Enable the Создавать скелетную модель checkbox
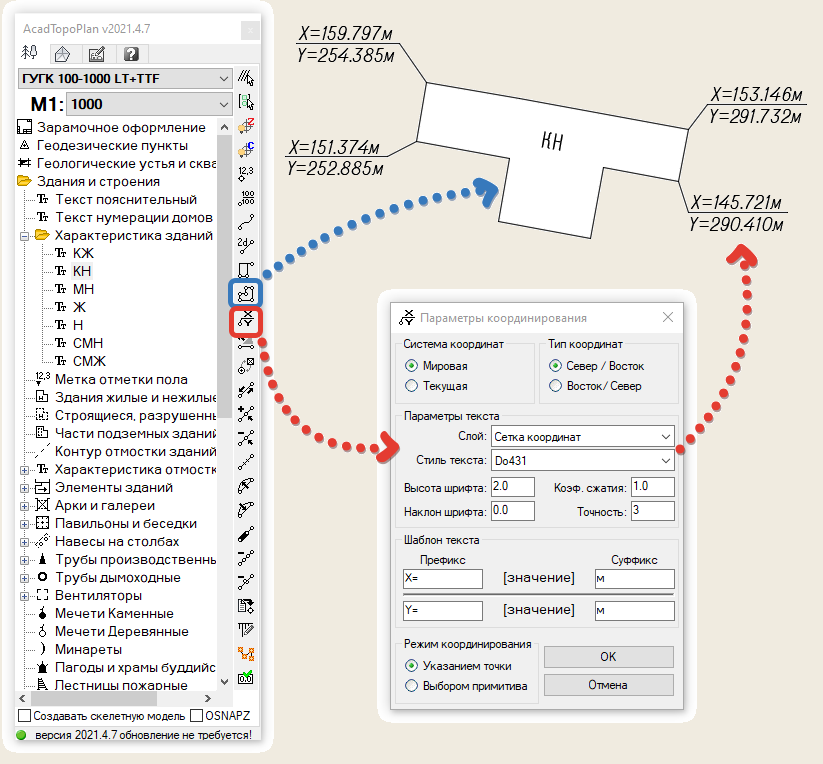This screenshot has height=764, width=823. [x=25, y=716]
